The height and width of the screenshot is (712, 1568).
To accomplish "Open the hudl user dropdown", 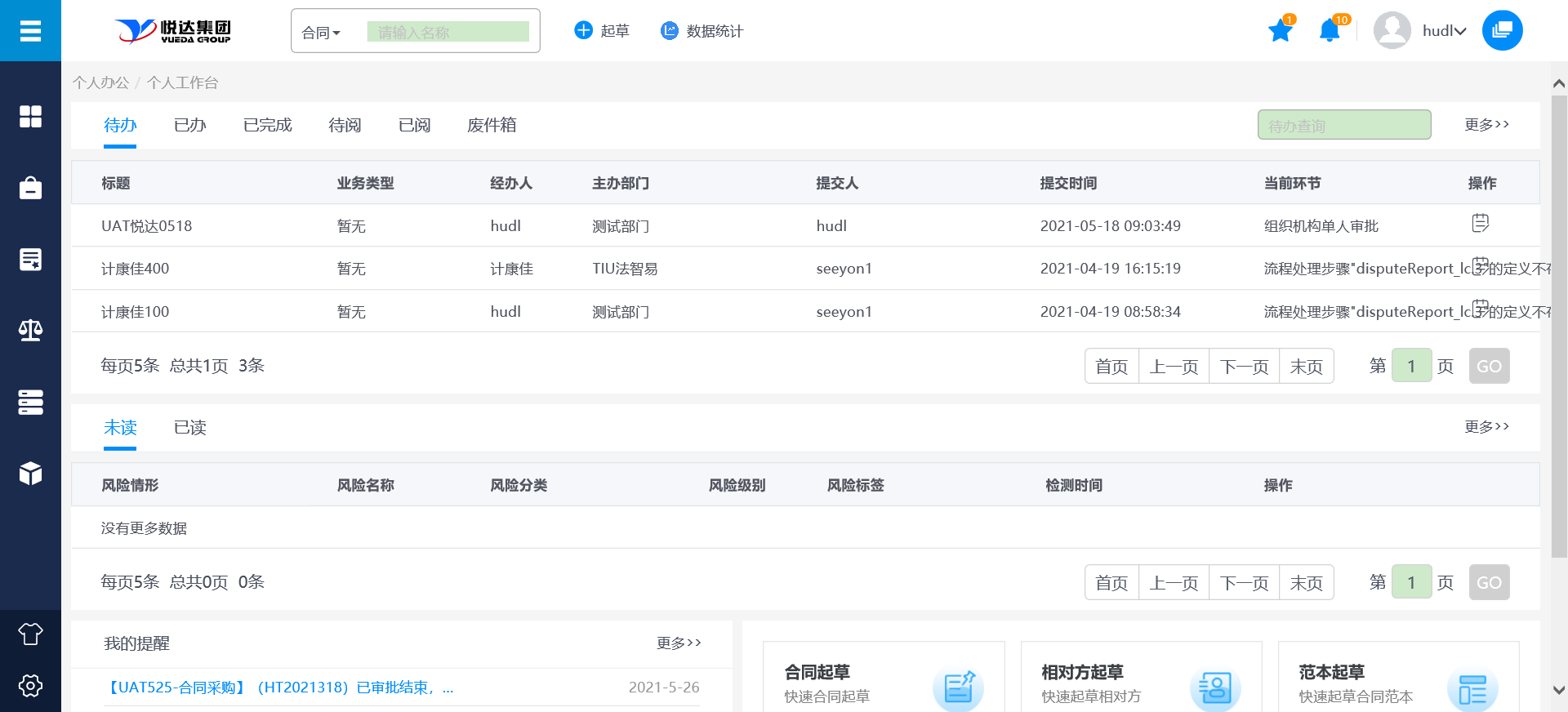I will (x=1443, y=31).
